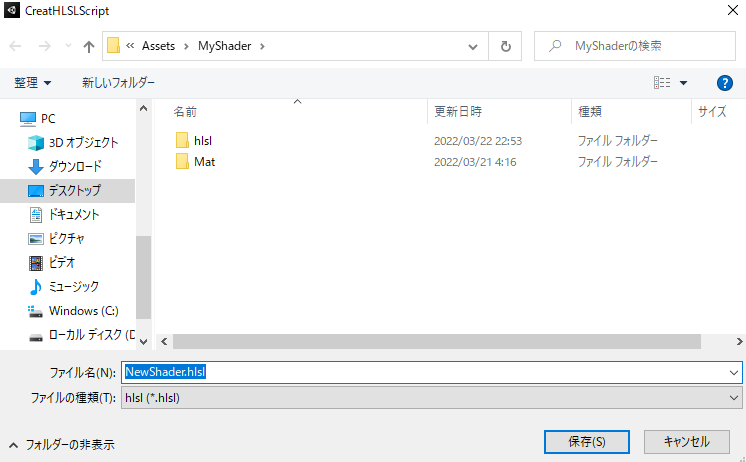Go forward with the right arrow button
746x462 pixels.
(44, 46)
